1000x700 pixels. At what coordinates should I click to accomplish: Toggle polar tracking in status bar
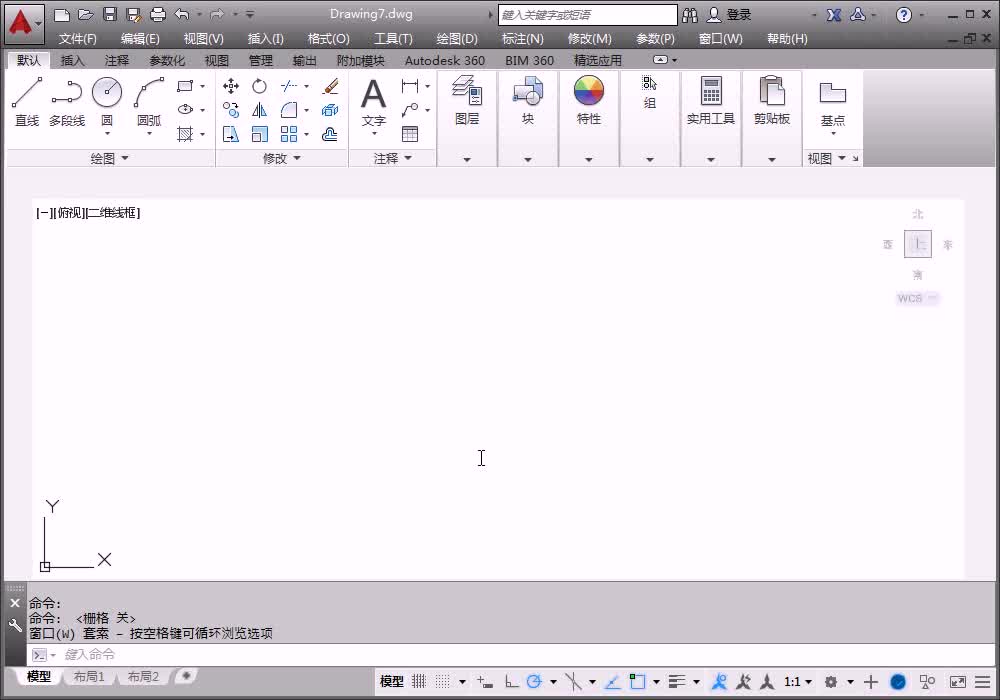534,682
